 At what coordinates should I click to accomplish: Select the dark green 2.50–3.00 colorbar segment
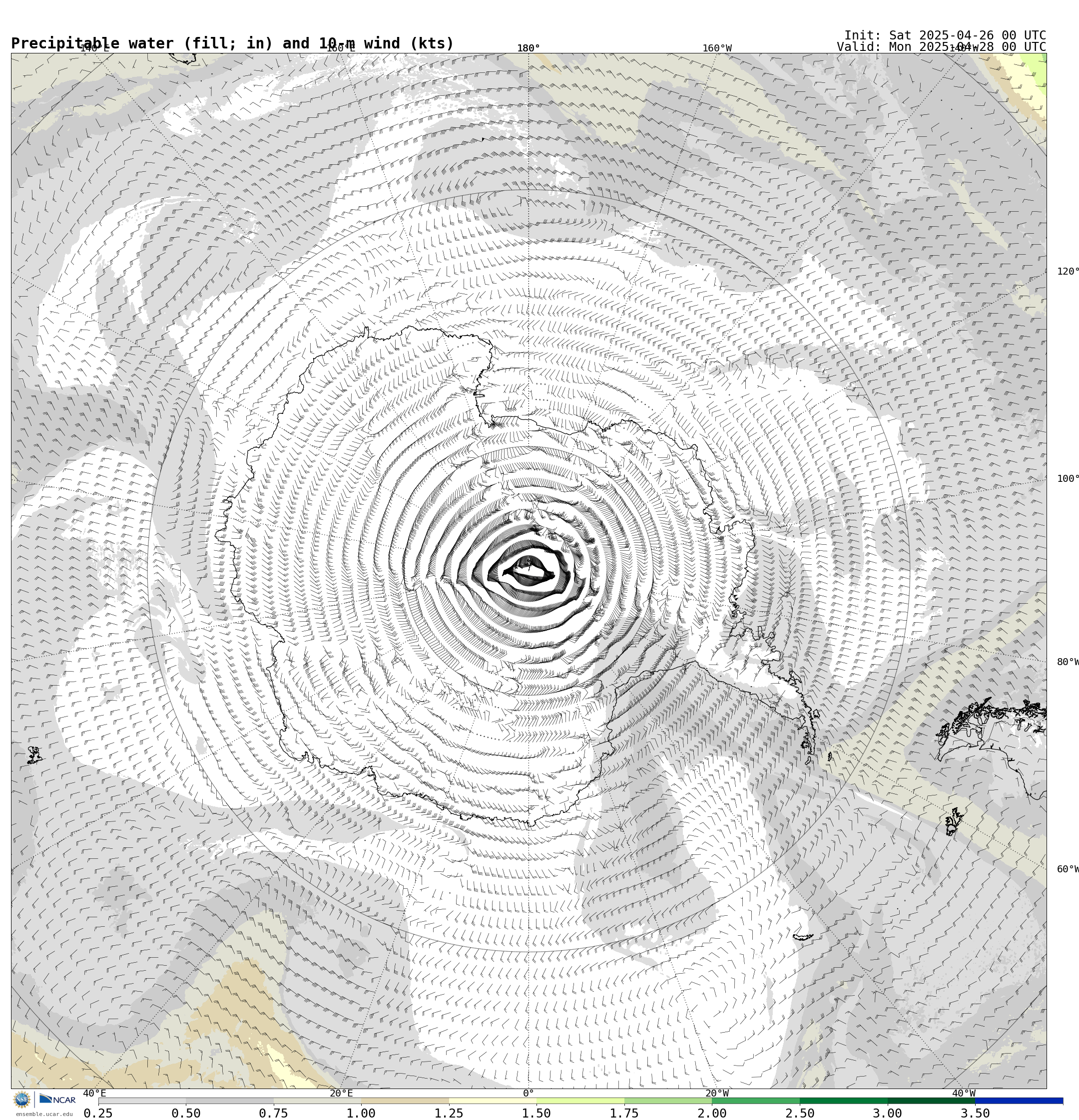tap(843, 1101)
